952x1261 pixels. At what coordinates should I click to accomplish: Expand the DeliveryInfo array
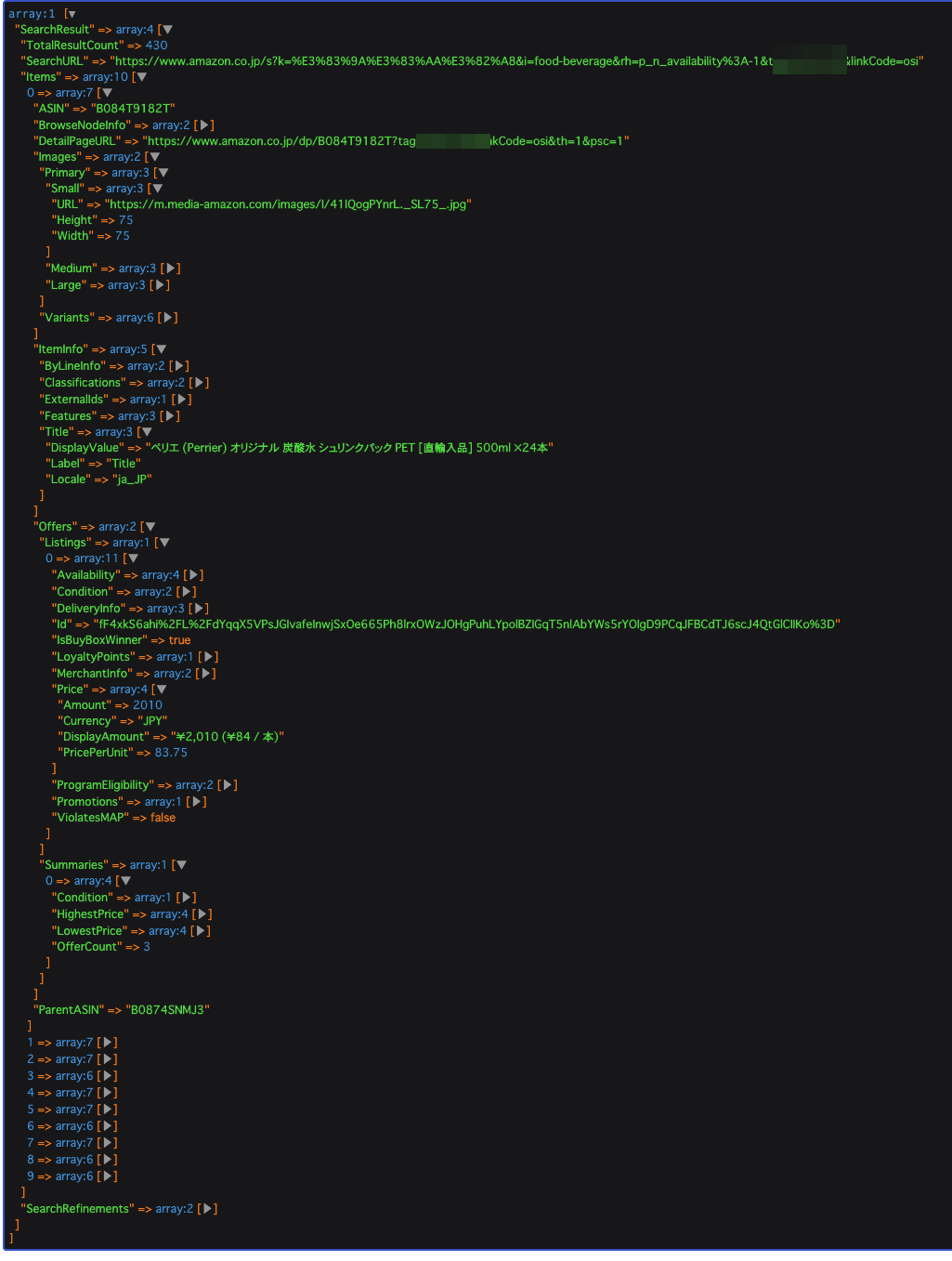click(x=199, y=609)
